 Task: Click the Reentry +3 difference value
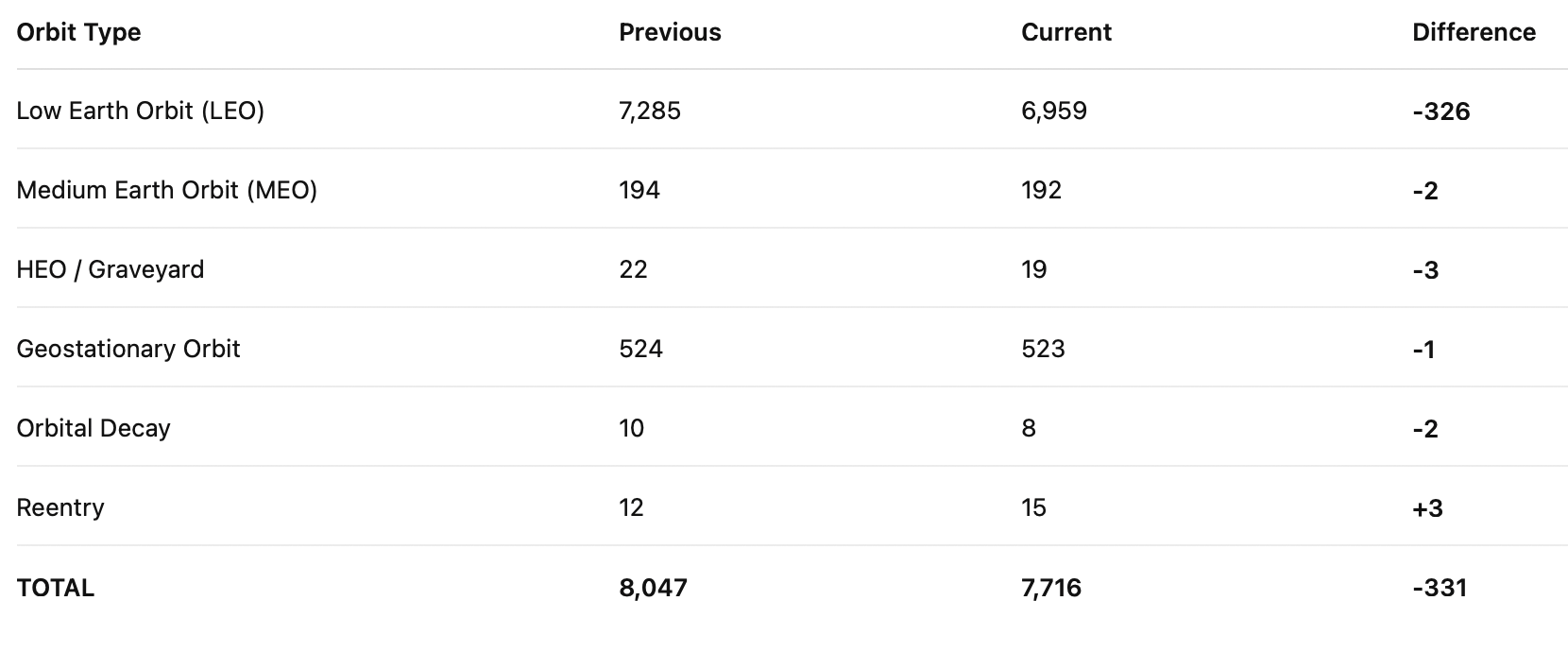(1428, 508)
